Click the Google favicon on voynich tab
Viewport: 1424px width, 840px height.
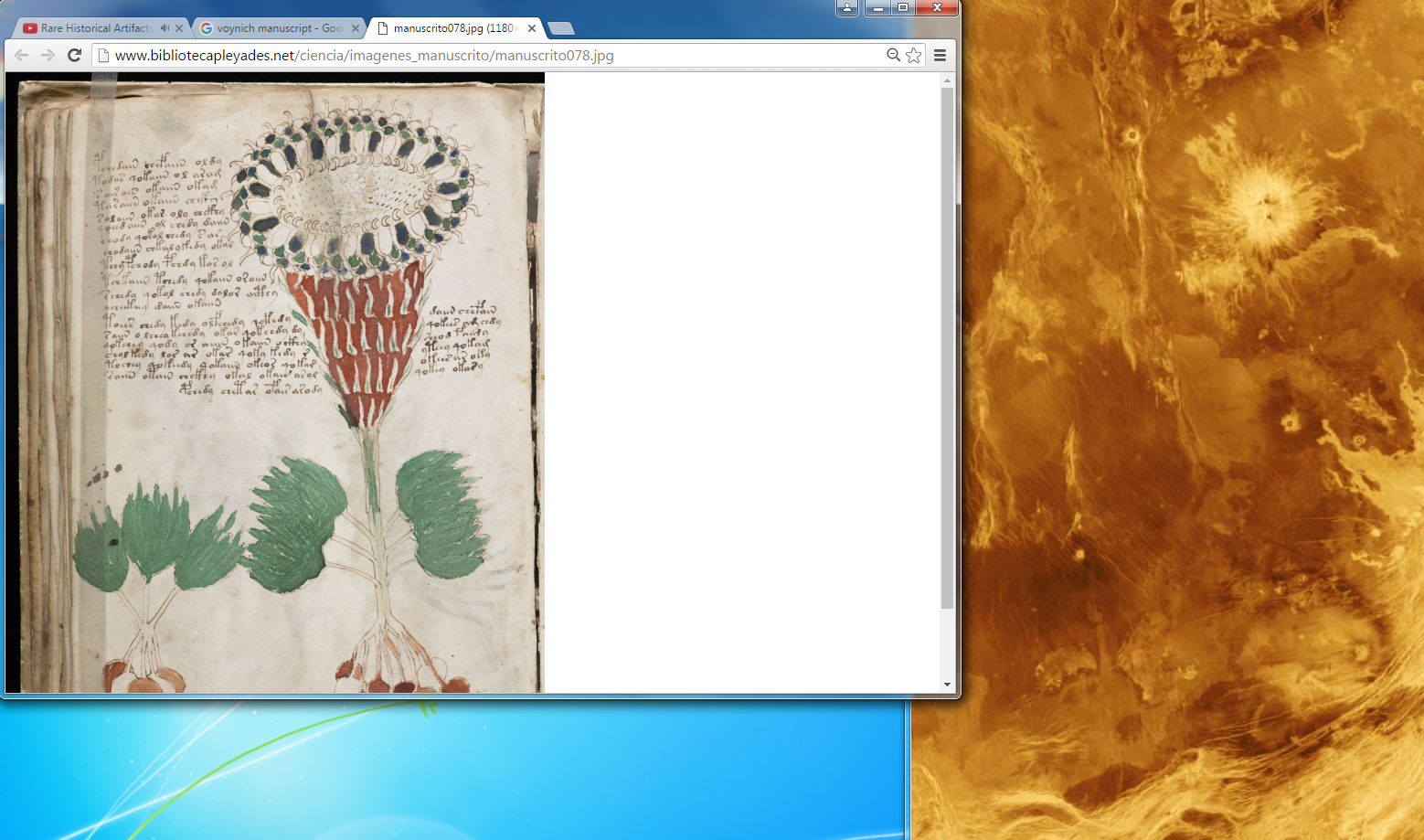207,28
